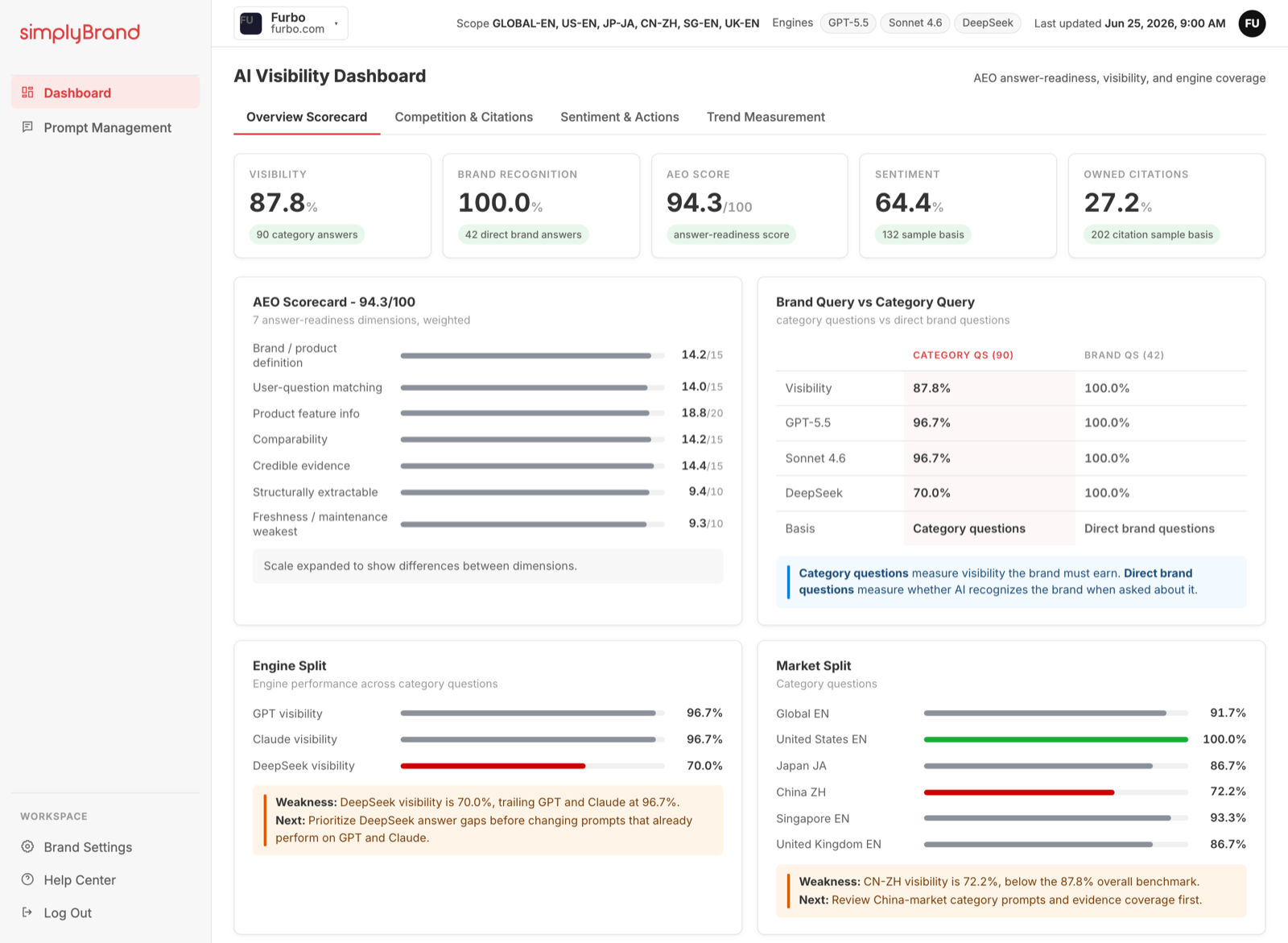1288x943 pixels.
Task: Click the Owned Citations 27.2% card
Action: 1166,206
